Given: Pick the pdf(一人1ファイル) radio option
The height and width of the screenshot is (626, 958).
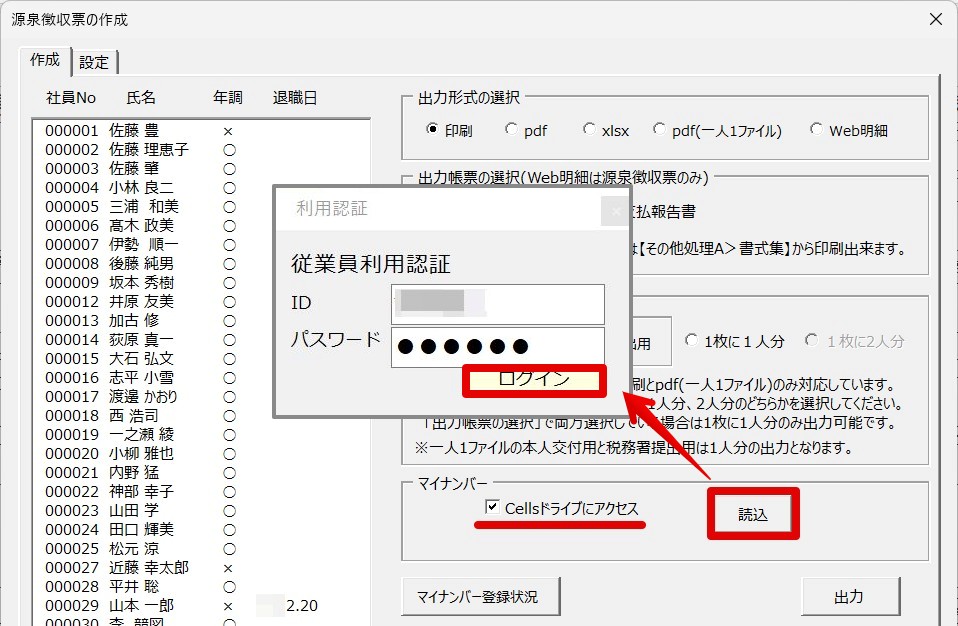Looking at the screenshot, I should [x=659, y=129].
